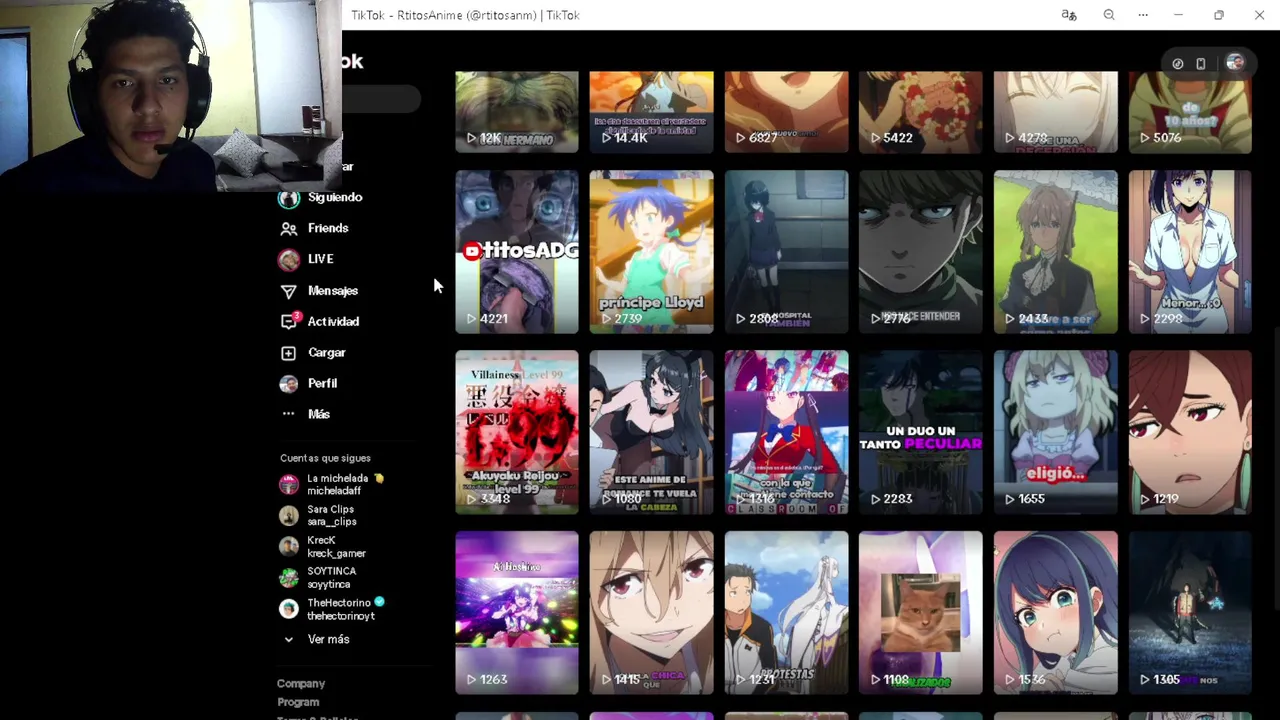1280x720 pixels.
Task: Open the video with 1231 views
Action: pos(786,613)
